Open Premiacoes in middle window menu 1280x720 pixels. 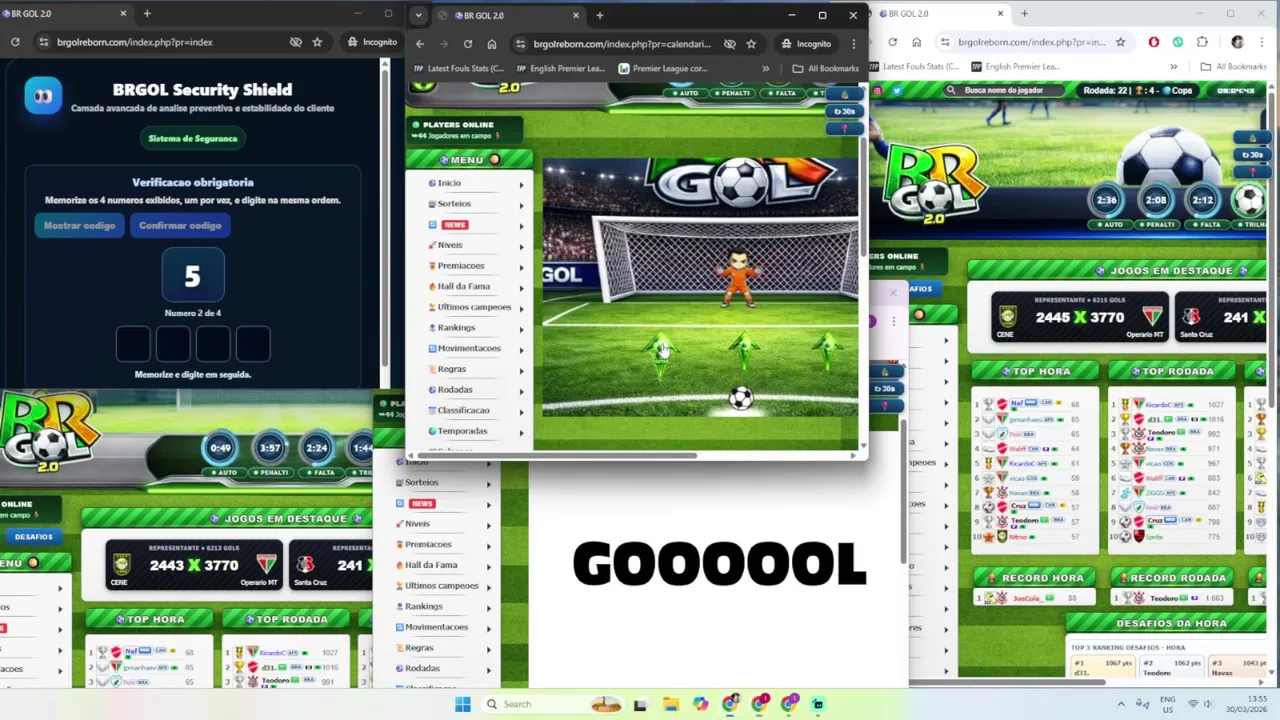pos(460,265)
